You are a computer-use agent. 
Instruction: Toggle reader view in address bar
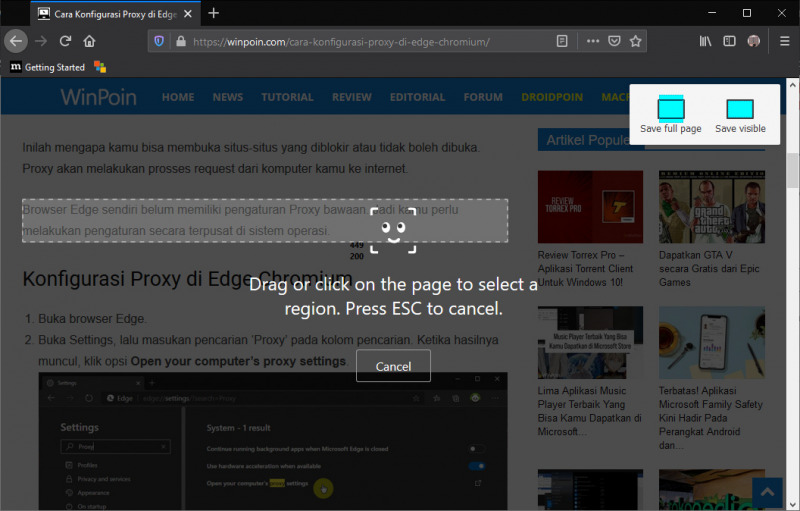(x=562, y=41)
